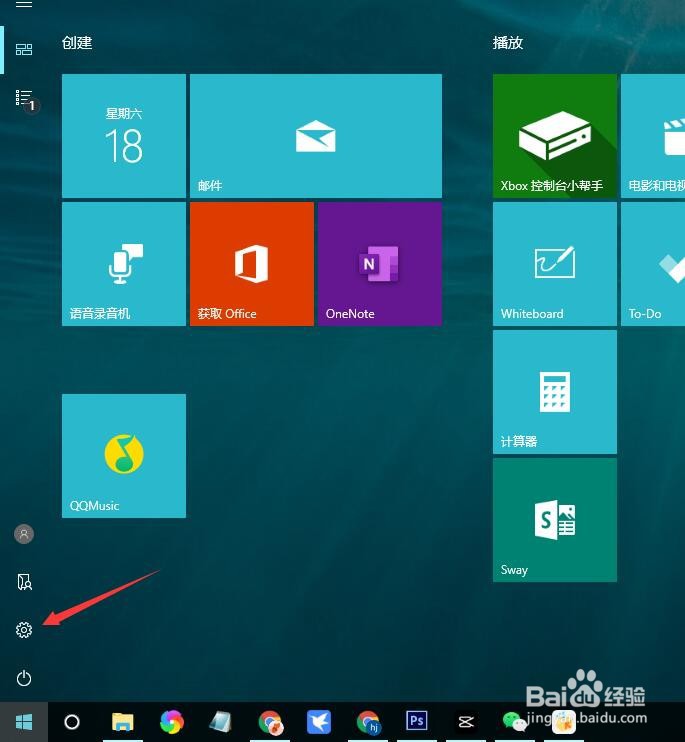This screenshot has width=685, height=742.
Task: Open Chrome with hj profile badge
Action: [369, 722]
